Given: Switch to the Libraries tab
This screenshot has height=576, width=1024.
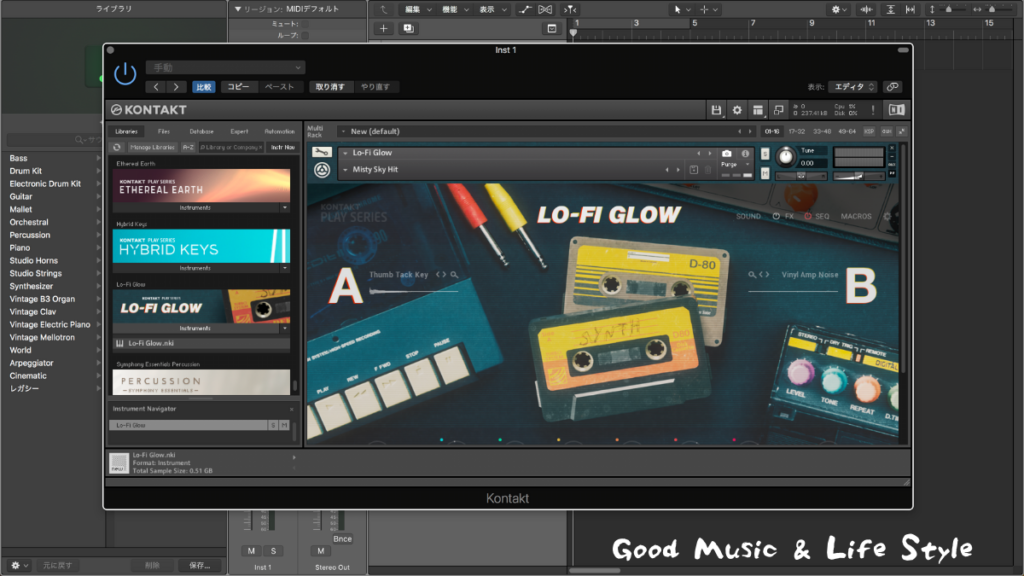Looking at the screenshot, I should coord(127,131).
